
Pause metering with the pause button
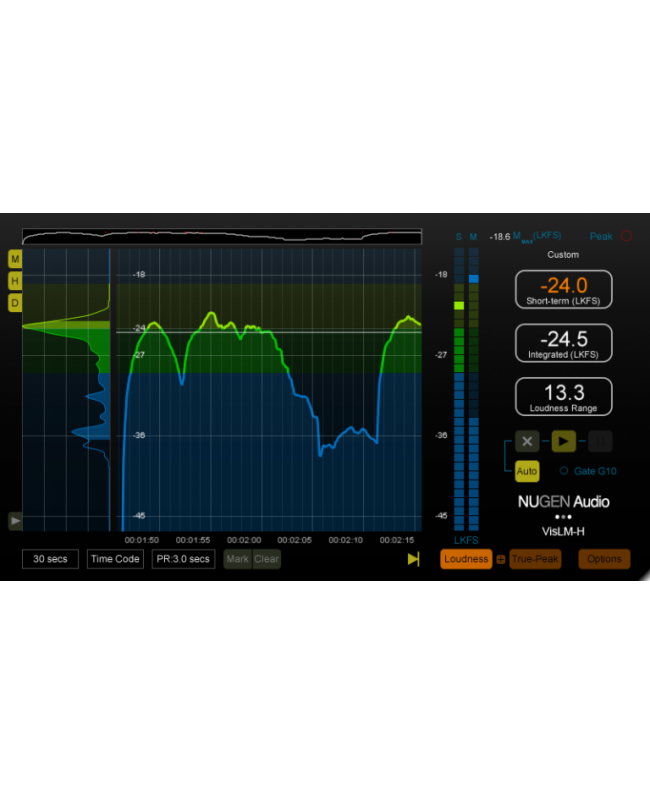click(600, 441)
